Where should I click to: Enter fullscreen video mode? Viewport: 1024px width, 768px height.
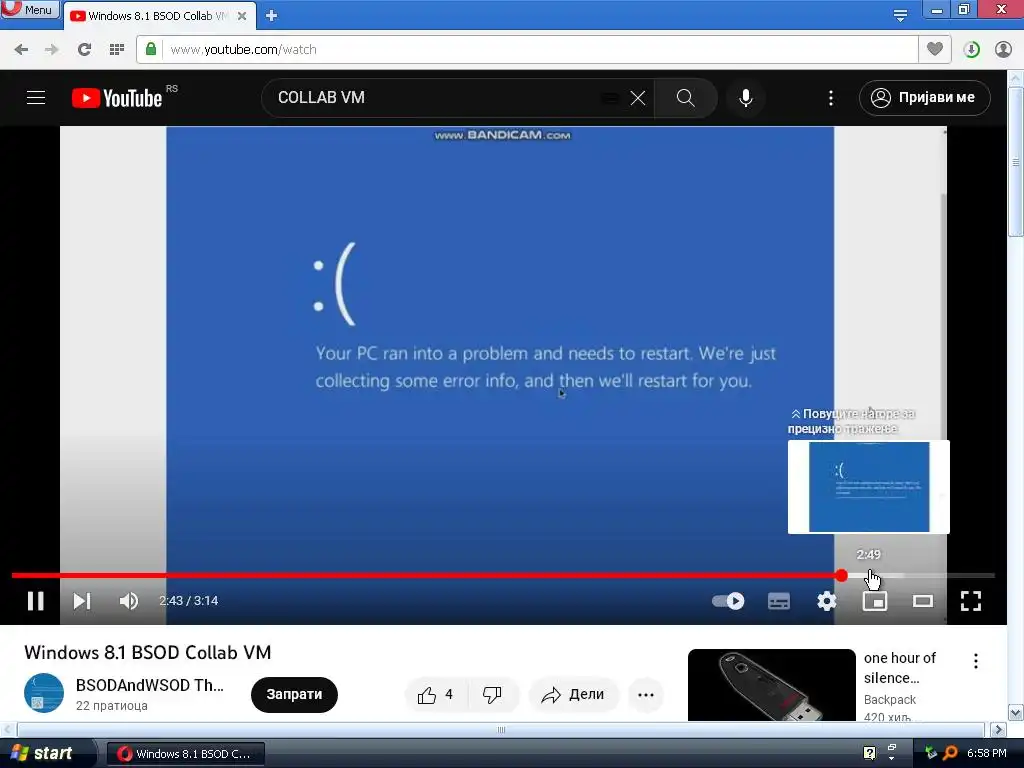tap(970, 601)
